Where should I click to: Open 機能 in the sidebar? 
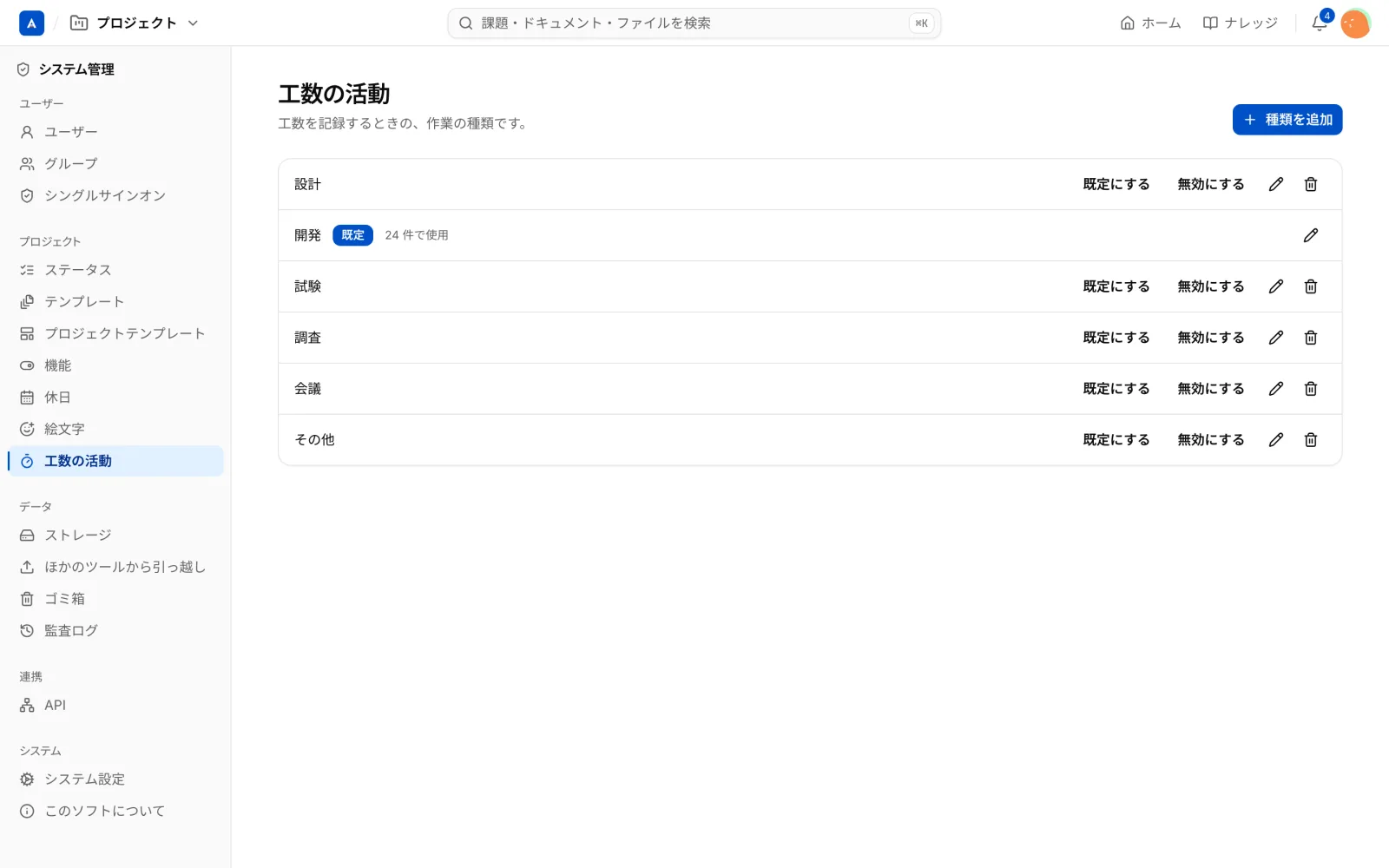point(115,366)
